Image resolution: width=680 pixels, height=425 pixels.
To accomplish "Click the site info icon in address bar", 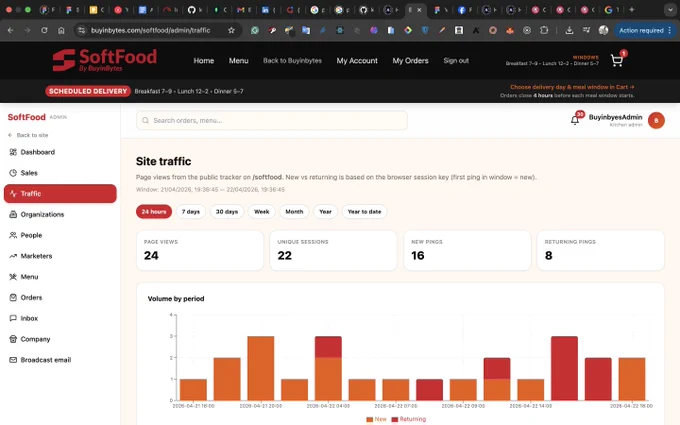I will 81,30.
